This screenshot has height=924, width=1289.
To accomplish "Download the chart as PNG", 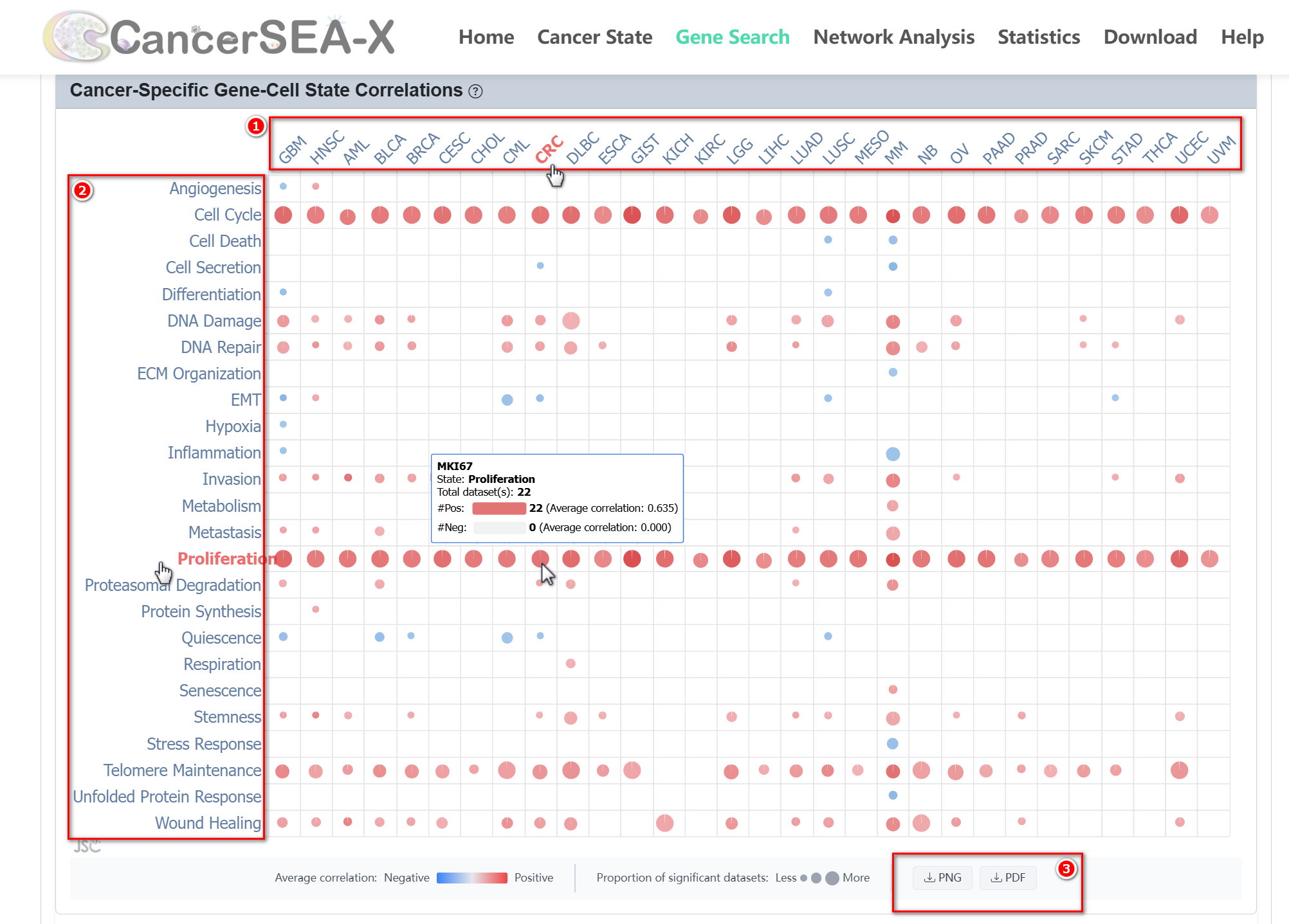I will 942,877.
